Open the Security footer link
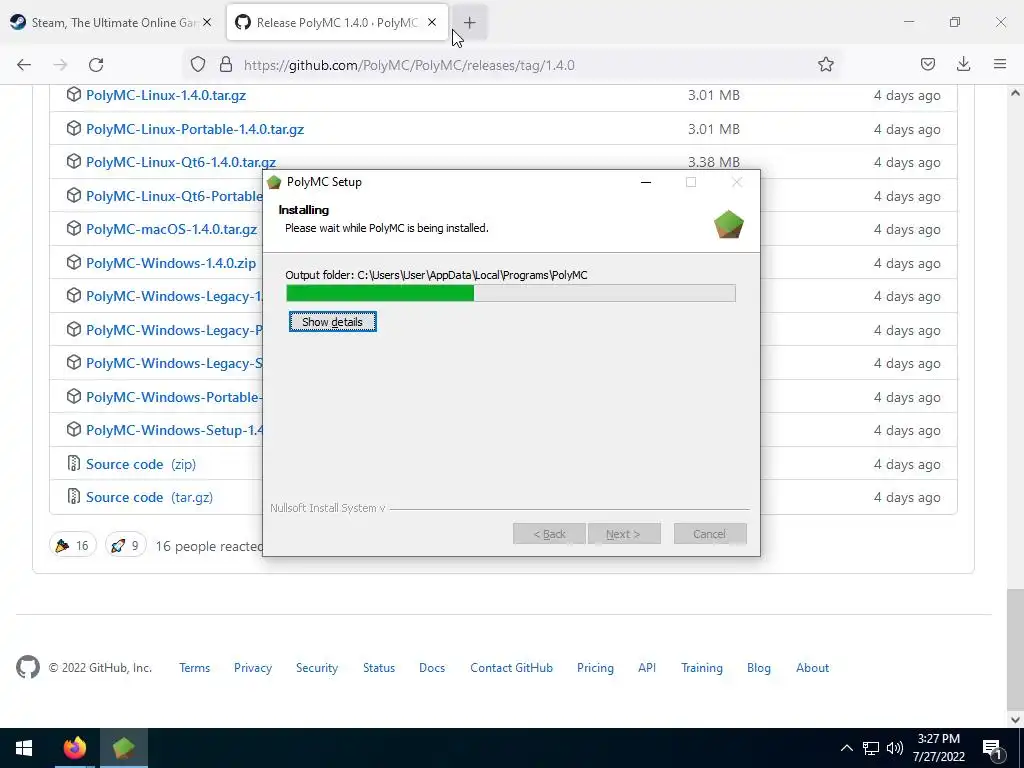This screenshot has width=1024, height=768. (317, 668)
